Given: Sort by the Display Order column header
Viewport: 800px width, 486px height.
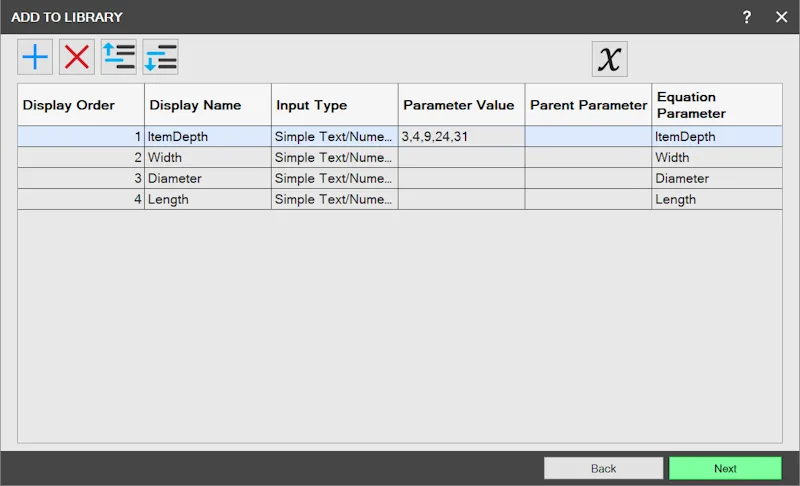Looking at the screenshot, I should (81, 105).
